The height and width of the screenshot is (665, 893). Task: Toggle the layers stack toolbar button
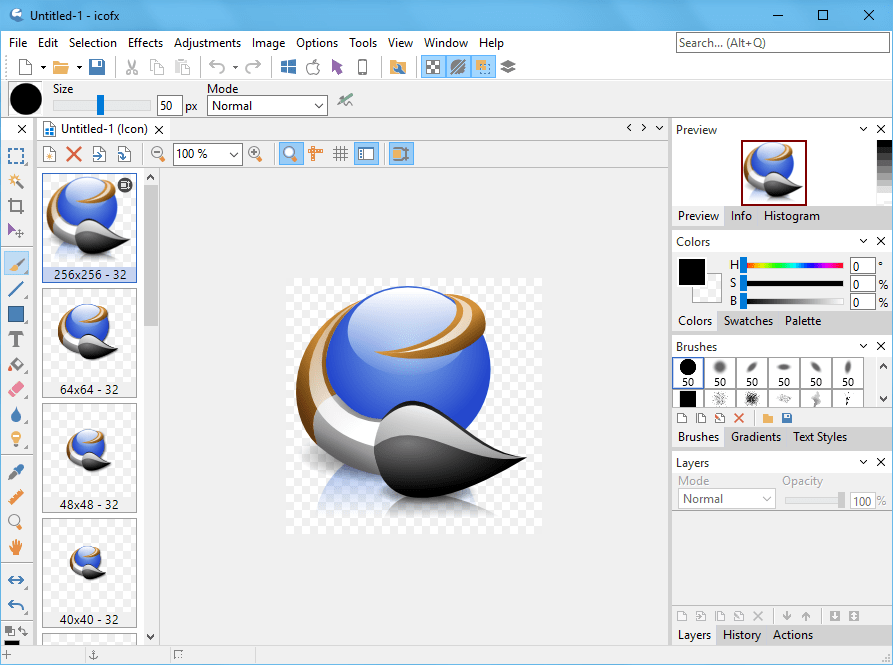(x=508, y=67)
